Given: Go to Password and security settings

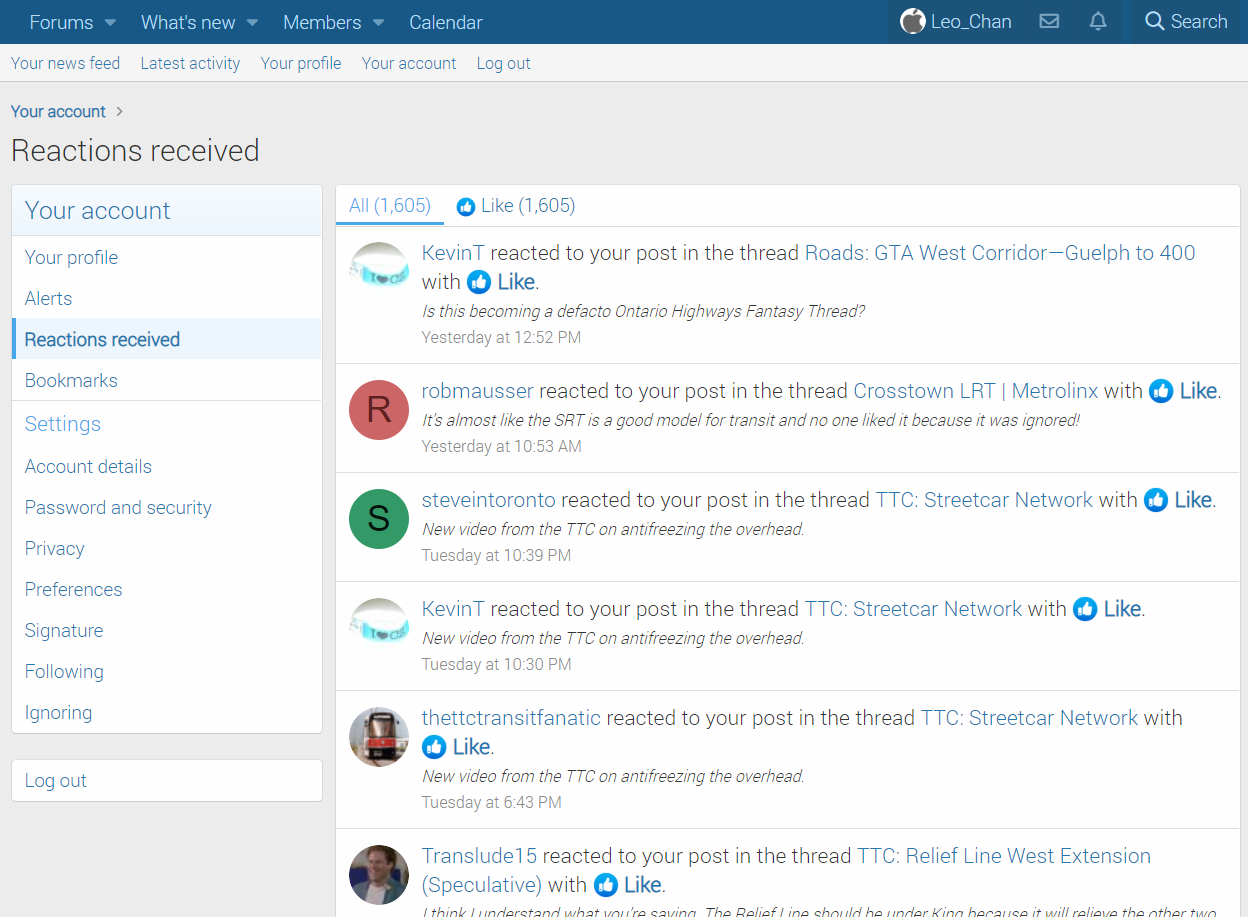Looking at the screenshot, I should click(118, 508).
